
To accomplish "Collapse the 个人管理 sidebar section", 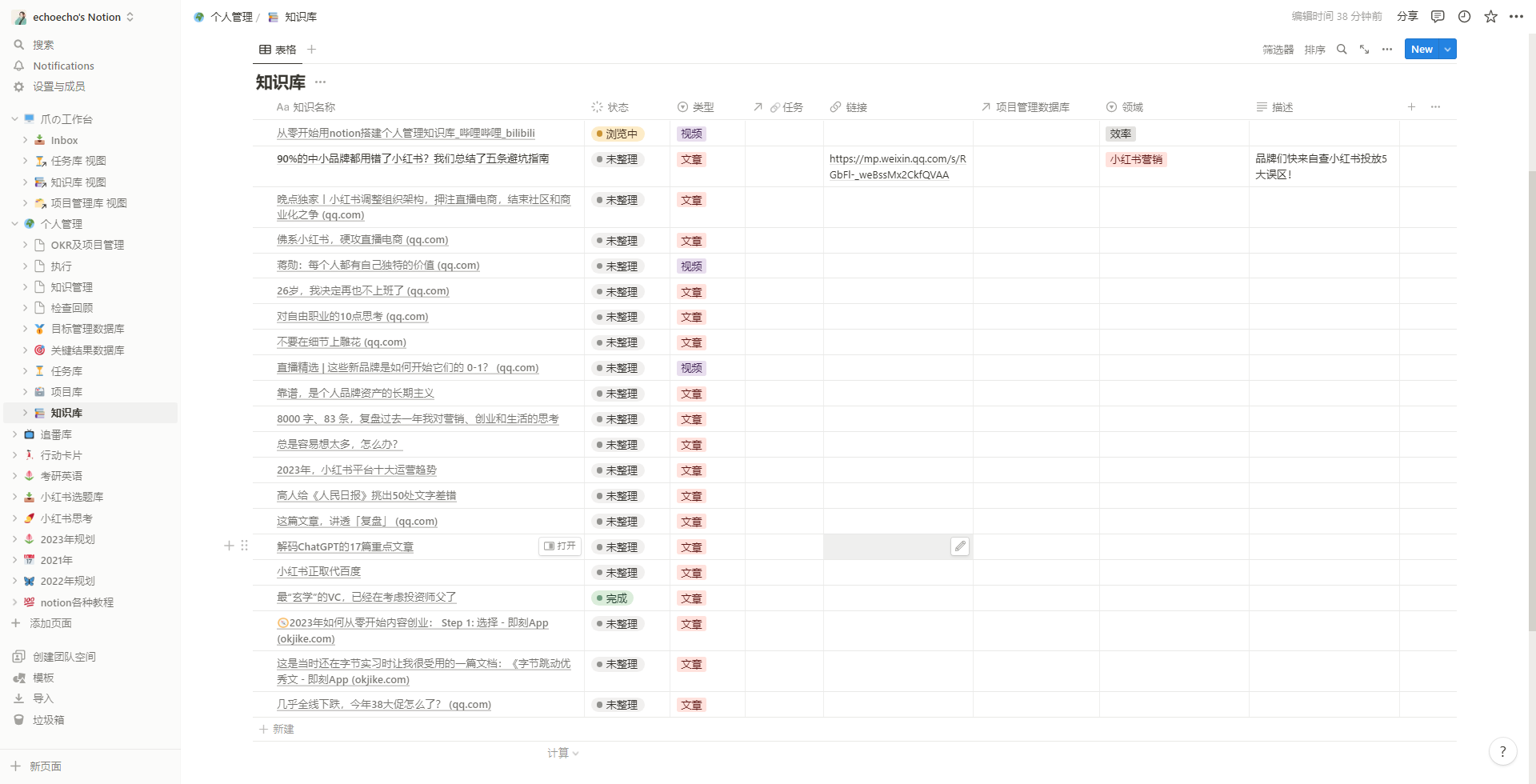I will click(14, 224).
